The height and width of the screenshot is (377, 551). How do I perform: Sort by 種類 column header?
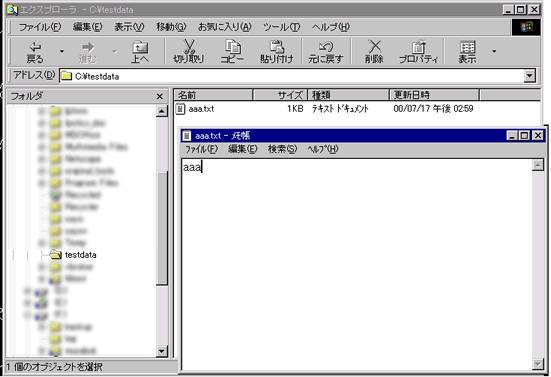348,95
